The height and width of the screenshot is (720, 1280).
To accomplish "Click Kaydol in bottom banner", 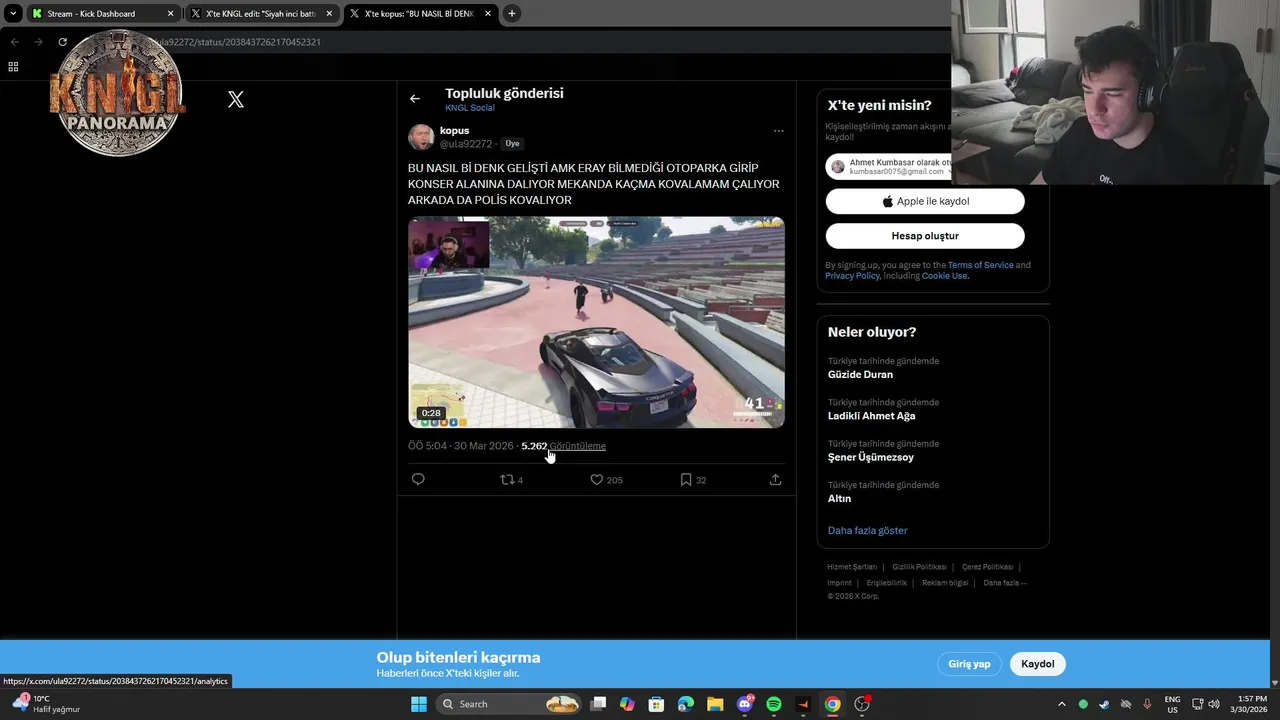I will 1037,664.
